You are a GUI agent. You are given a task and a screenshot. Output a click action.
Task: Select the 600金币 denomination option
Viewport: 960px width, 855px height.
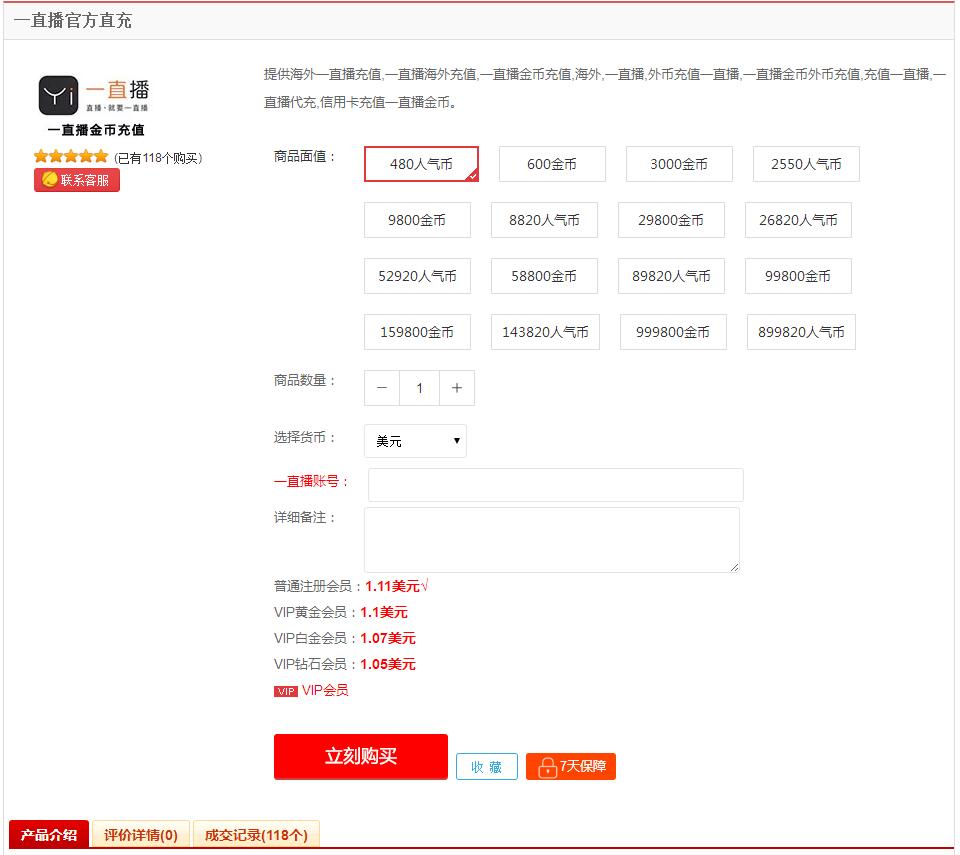click(552, 164)
